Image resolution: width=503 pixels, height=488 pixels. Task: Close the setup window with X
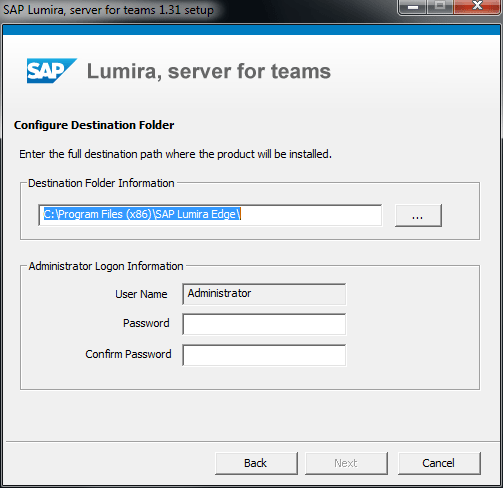point(477,7)
